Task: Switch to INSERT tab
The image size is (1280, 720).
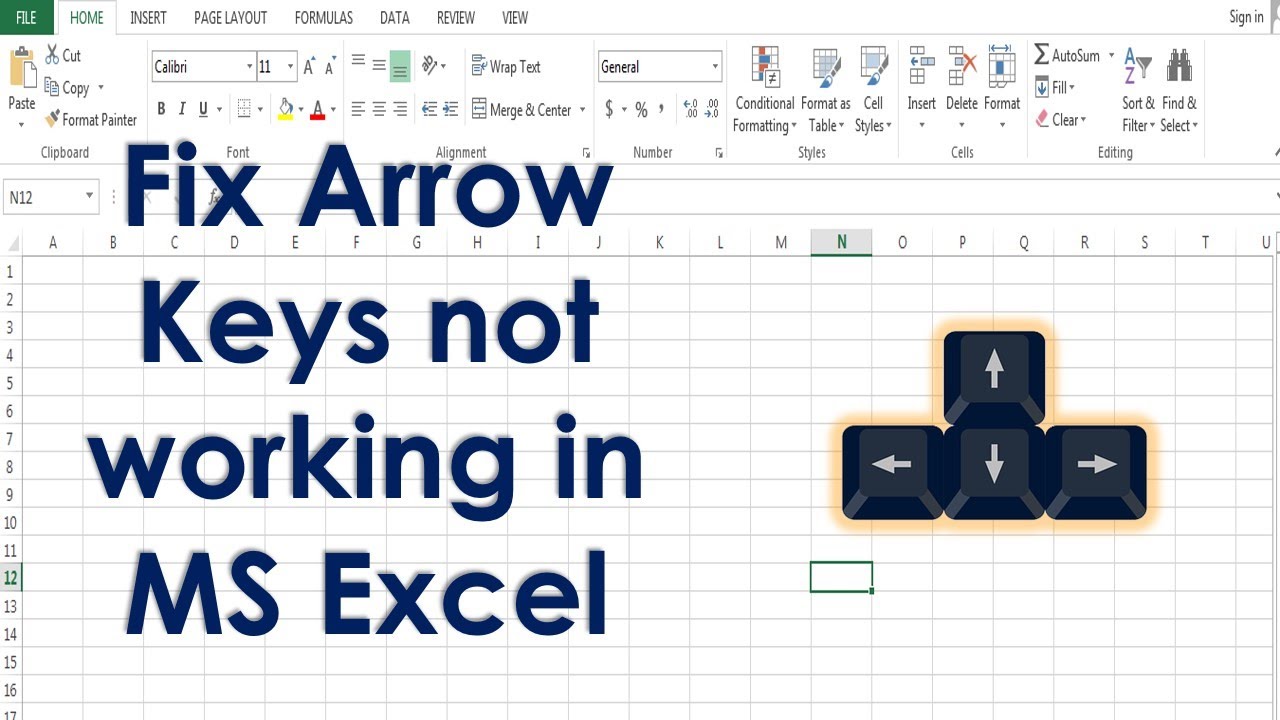Action: click(x=148, y=17)
